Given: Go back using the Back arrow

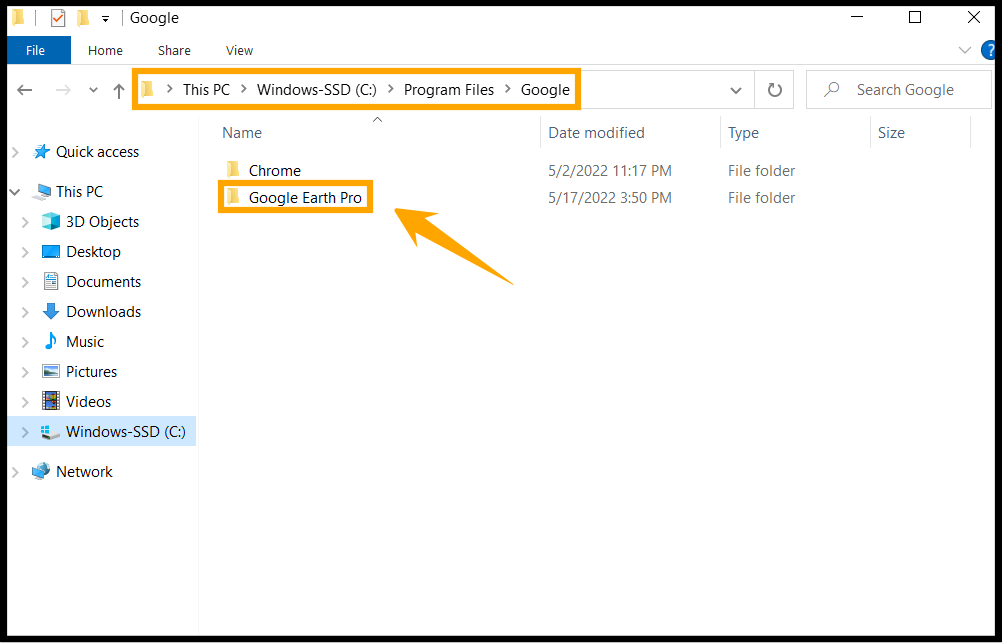Looking at the screenshot, I should pos(25,90).
